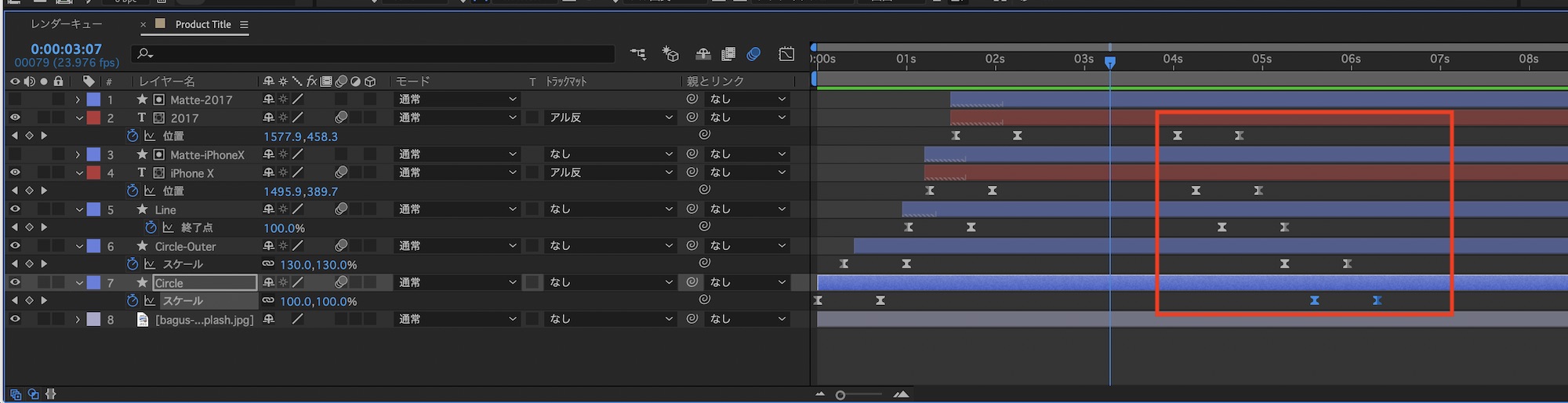
Task: Toggle the Draft 3D icon
Action: tap(670, 54)
